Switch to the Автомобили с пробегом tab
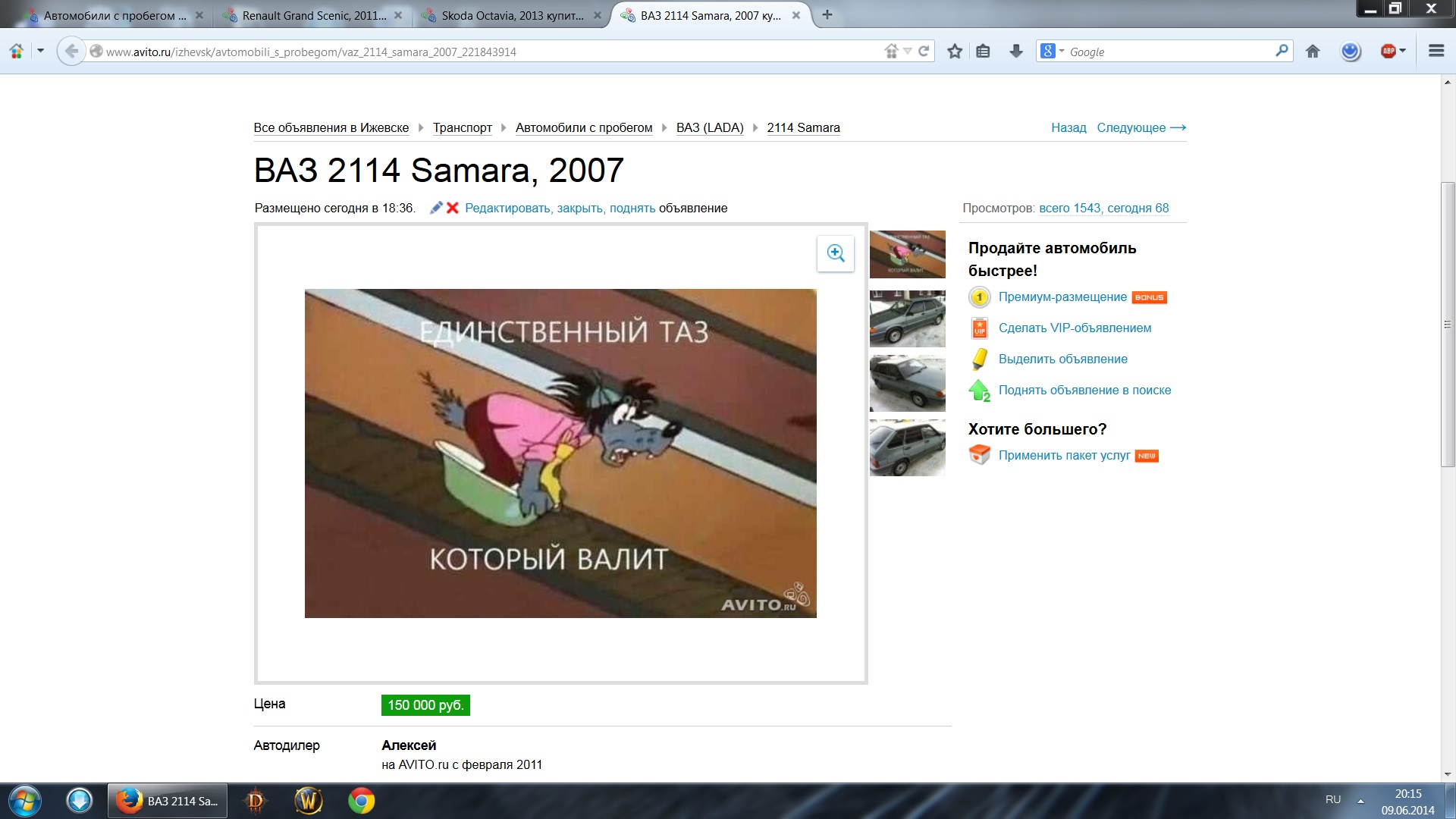 pos(114,15)
